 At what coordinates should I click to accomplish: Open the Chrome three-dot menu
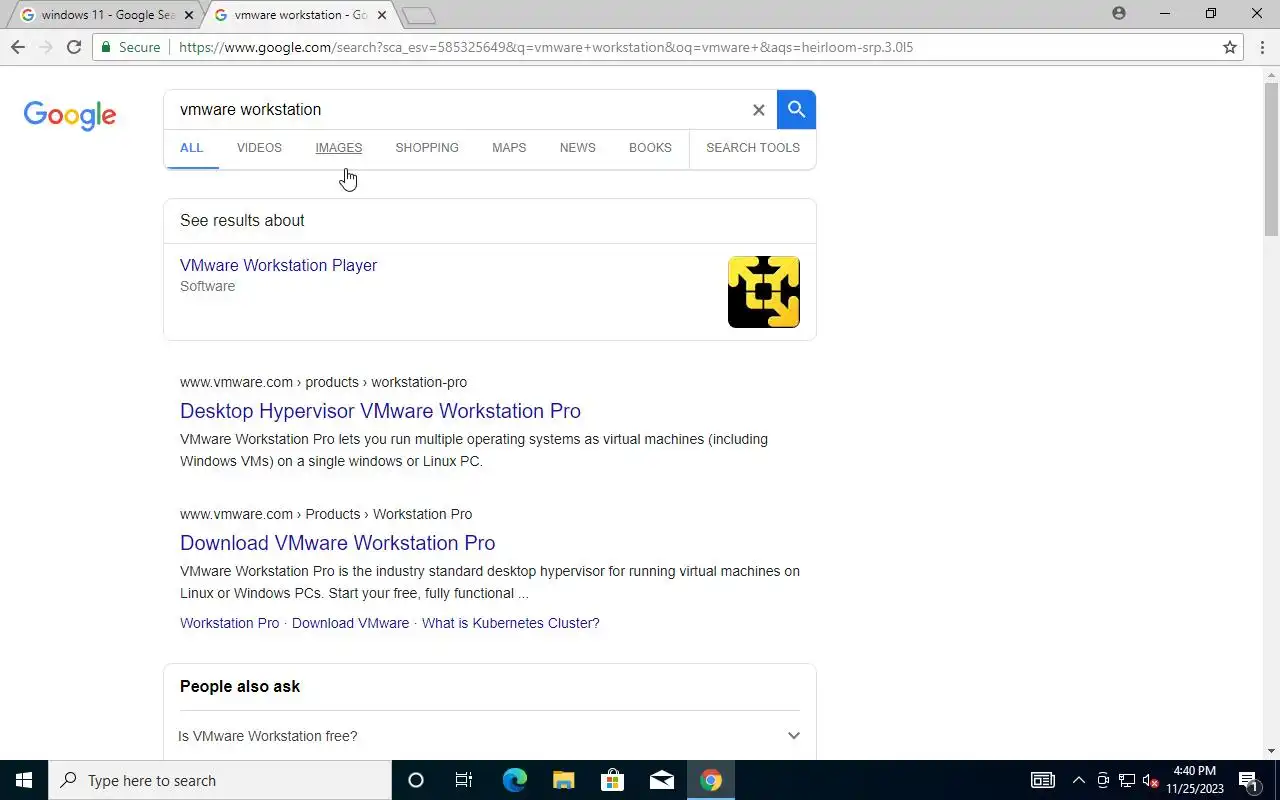(1263, 47)
